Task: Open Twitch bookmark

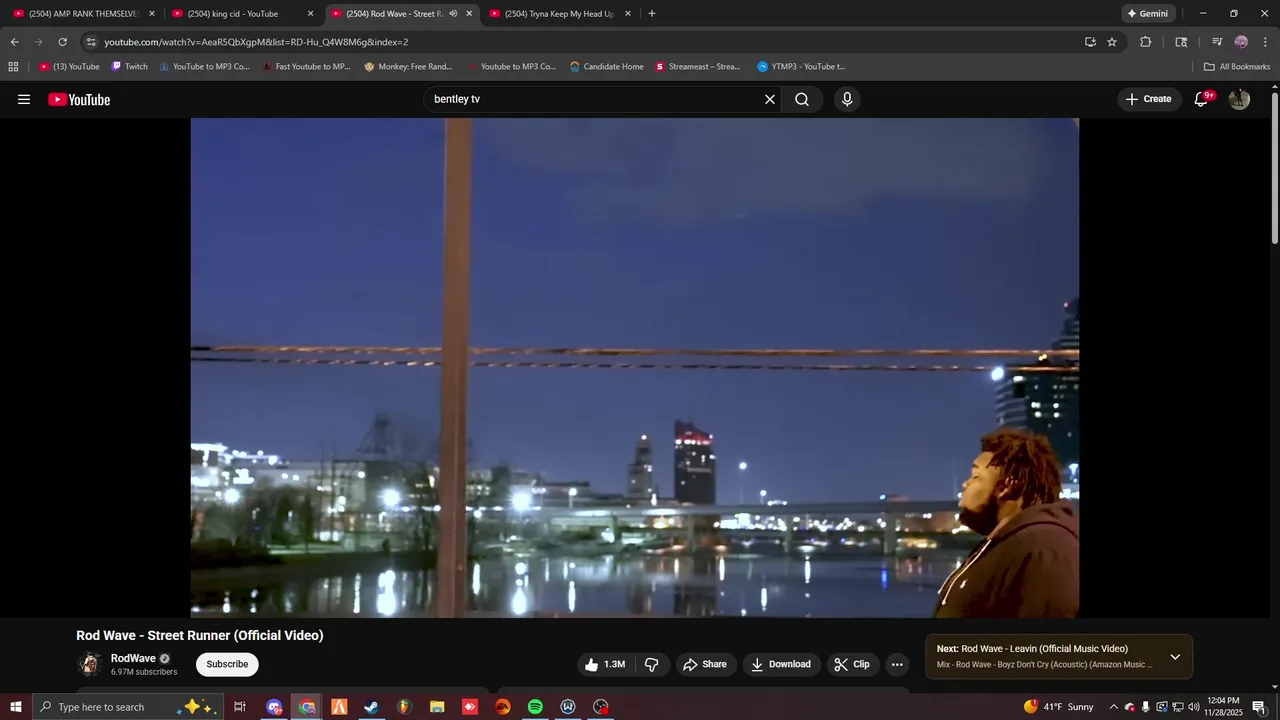Action: 129,67
